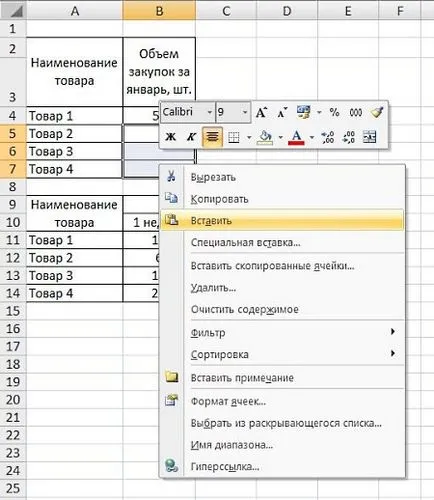The image size is (434, 500).
Task: Click the Hyperlink globe icon
Action: [172, 465]
